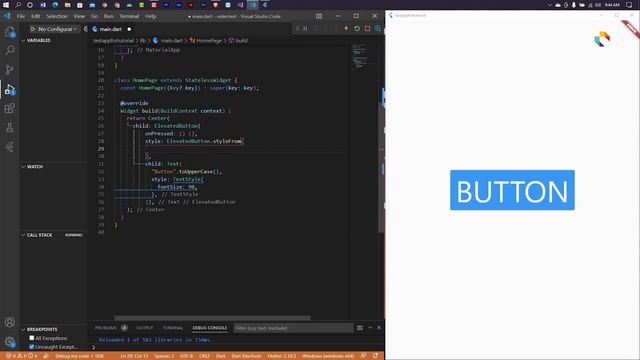The width and height of the screenshot is (640, 360).
Task: Click the Start Debugging play arrow
Action: pyautogui.click(x=33, y=29)
